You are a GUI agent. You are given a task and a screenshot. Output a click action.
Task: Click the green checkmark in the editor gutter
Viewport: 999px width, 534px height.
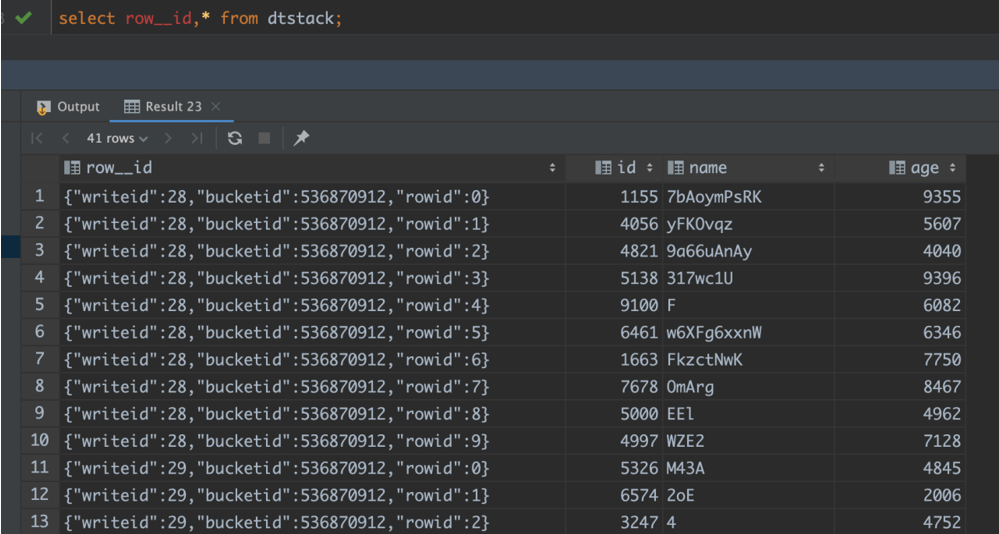[24, 18]
